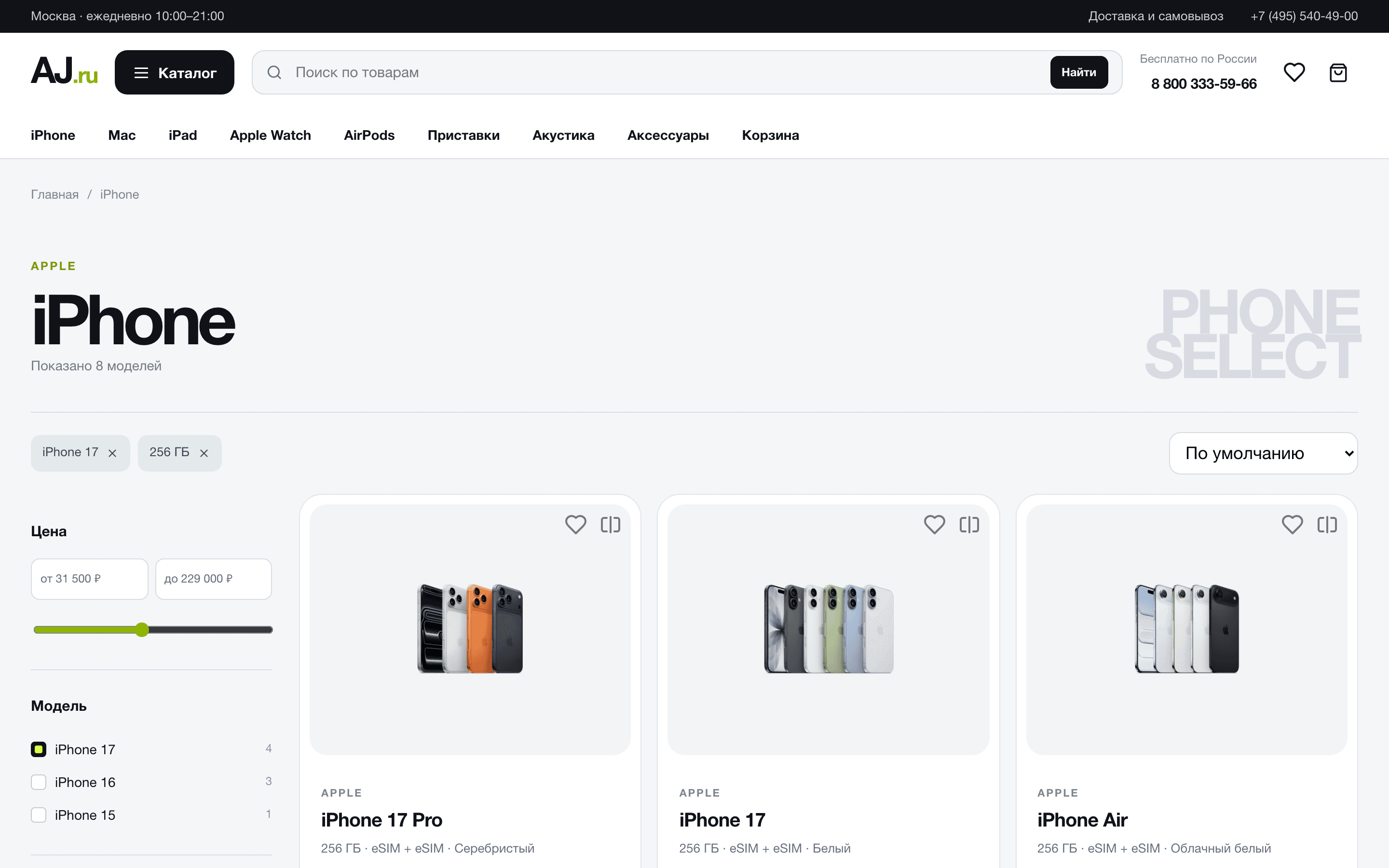Open the iPhone 17 product title
The height and width of the screenshot is (868, 1389).
click(722, 820)
